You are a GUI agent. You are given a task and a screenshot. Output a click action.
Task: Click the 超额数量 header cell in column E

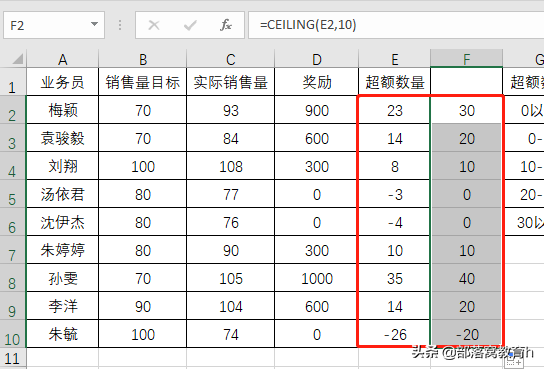click(x=394, y=82)
